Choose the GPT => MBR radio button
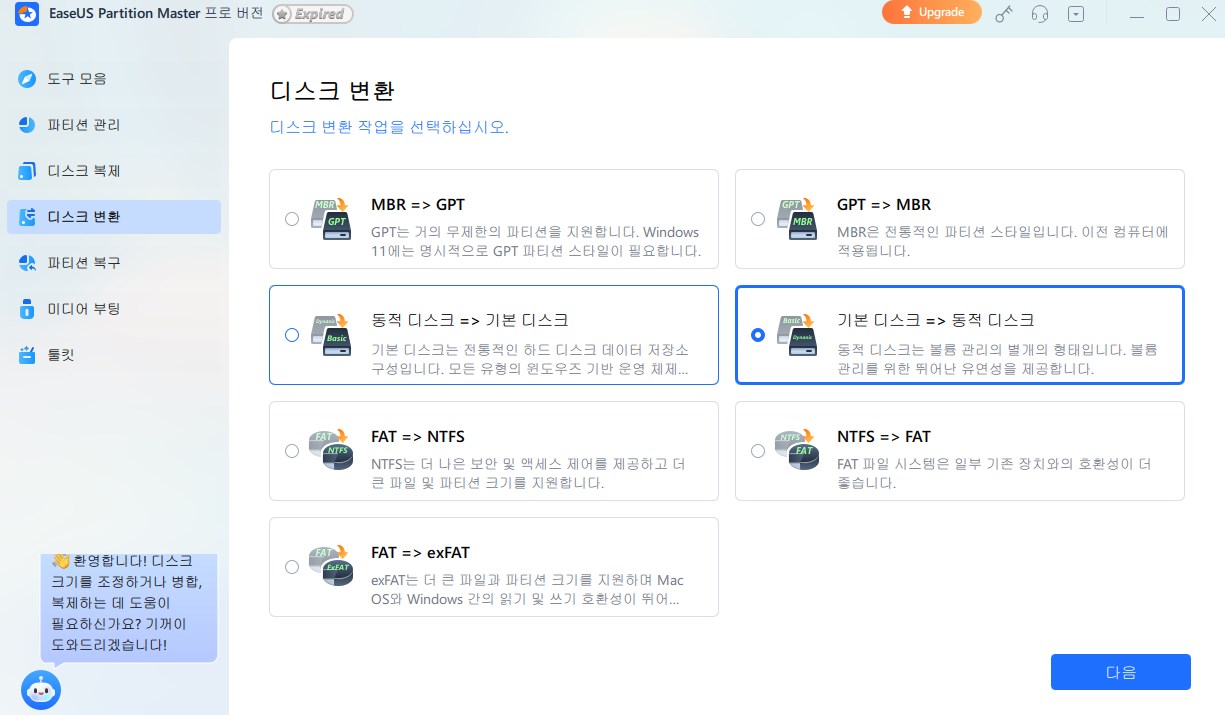1225x715 pixels. [x=758, y=218]
